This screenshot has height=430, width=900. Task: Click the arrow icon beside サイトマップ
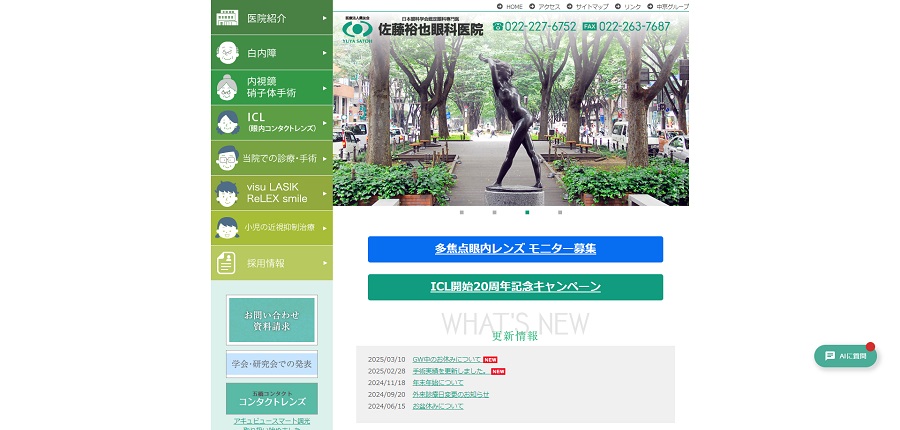click(x=569, y=6)
